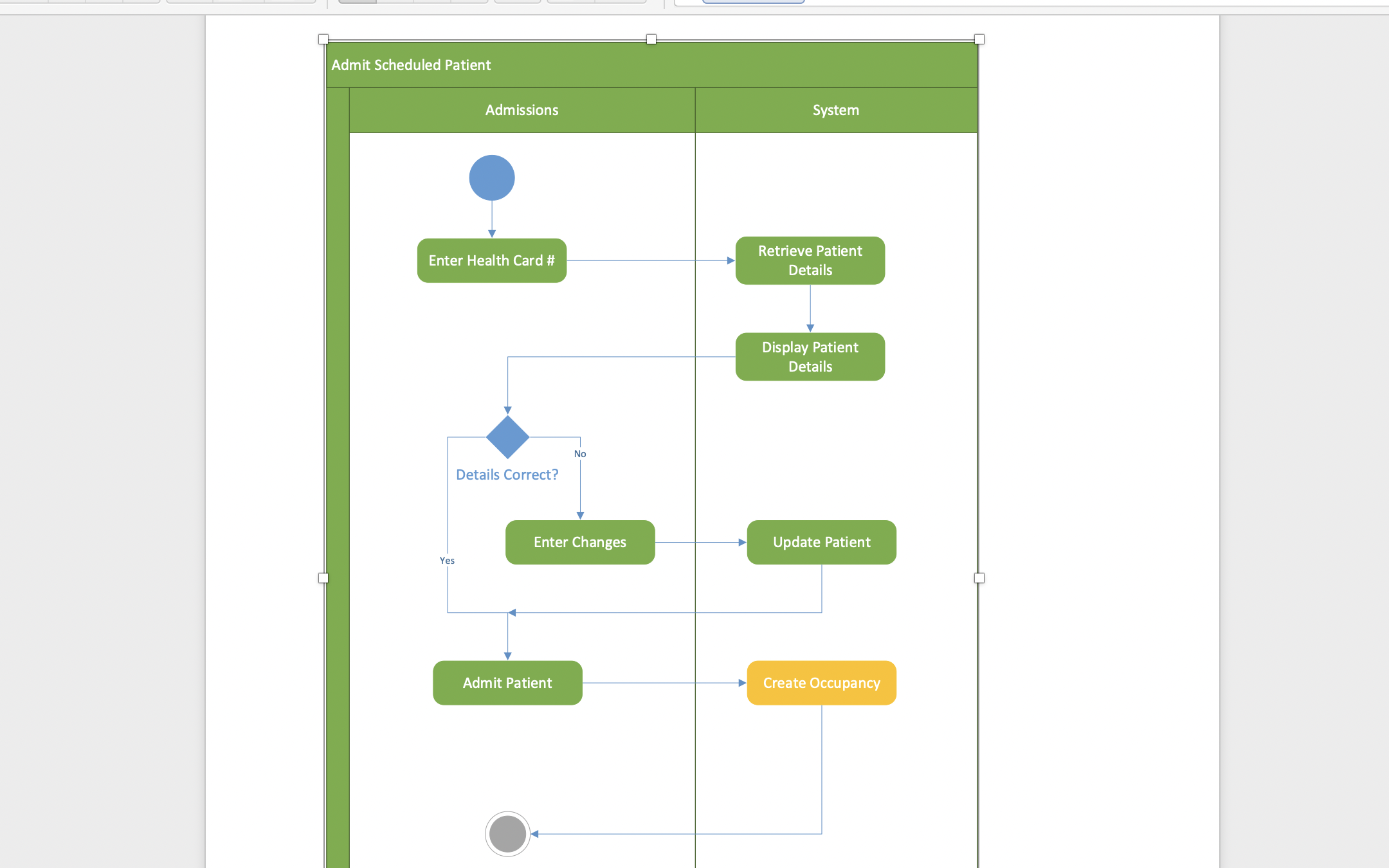Click the Details Correct? text label
The image size is (1389, 868).
[507, 474]
